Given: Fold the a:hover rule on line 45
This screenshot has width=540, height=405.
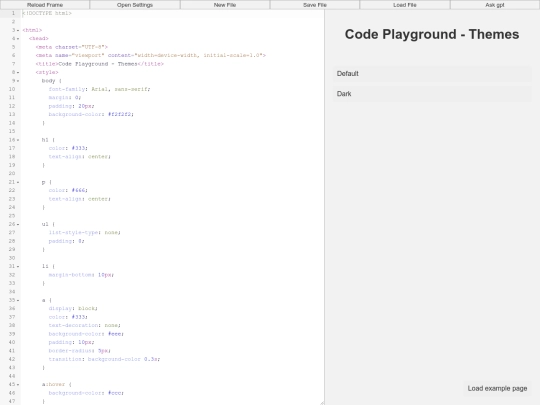Looking at the screenshot, I should pos(18,384).
